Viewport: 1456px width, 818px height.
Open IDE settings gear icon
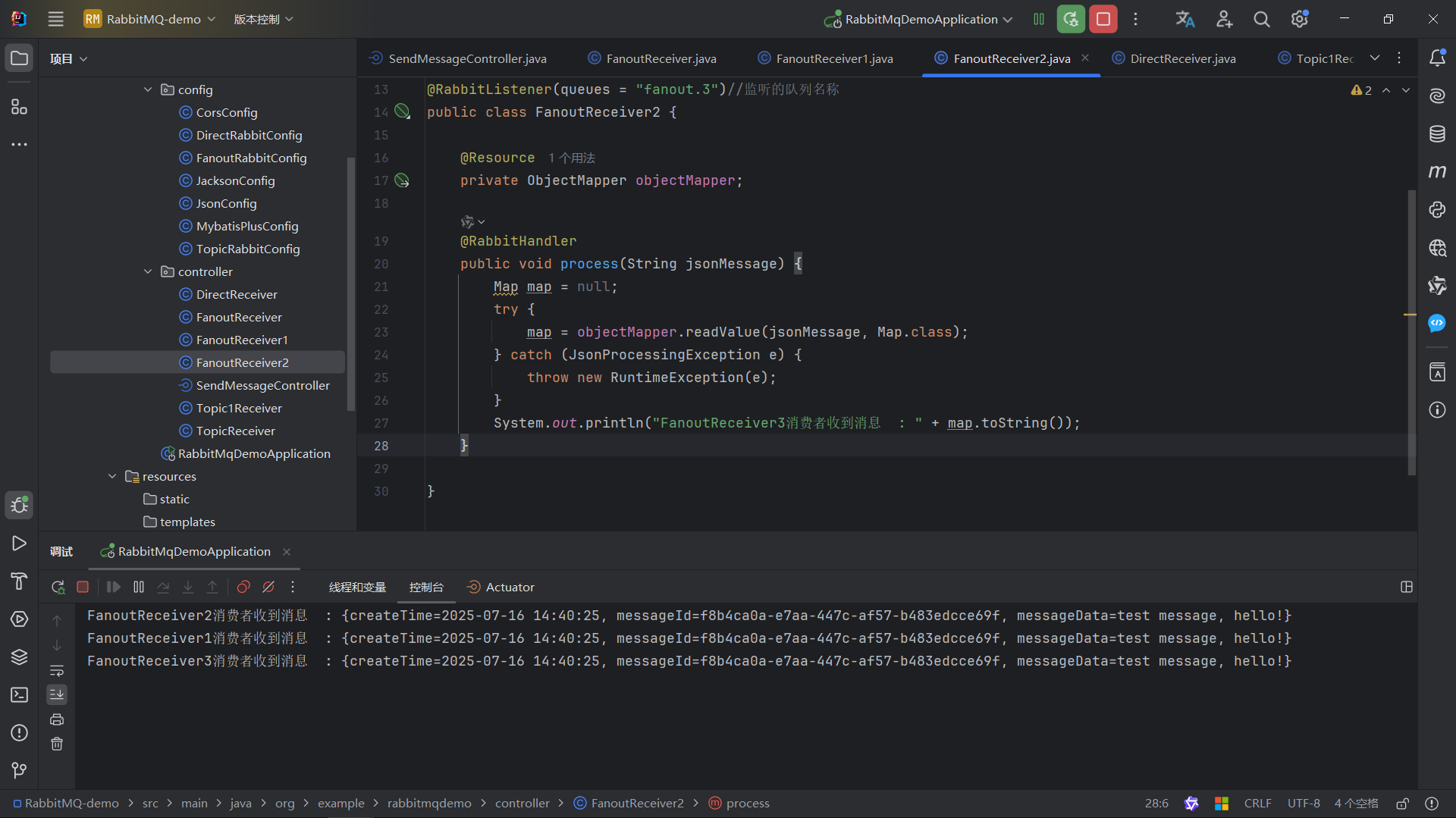point(1300,19)
